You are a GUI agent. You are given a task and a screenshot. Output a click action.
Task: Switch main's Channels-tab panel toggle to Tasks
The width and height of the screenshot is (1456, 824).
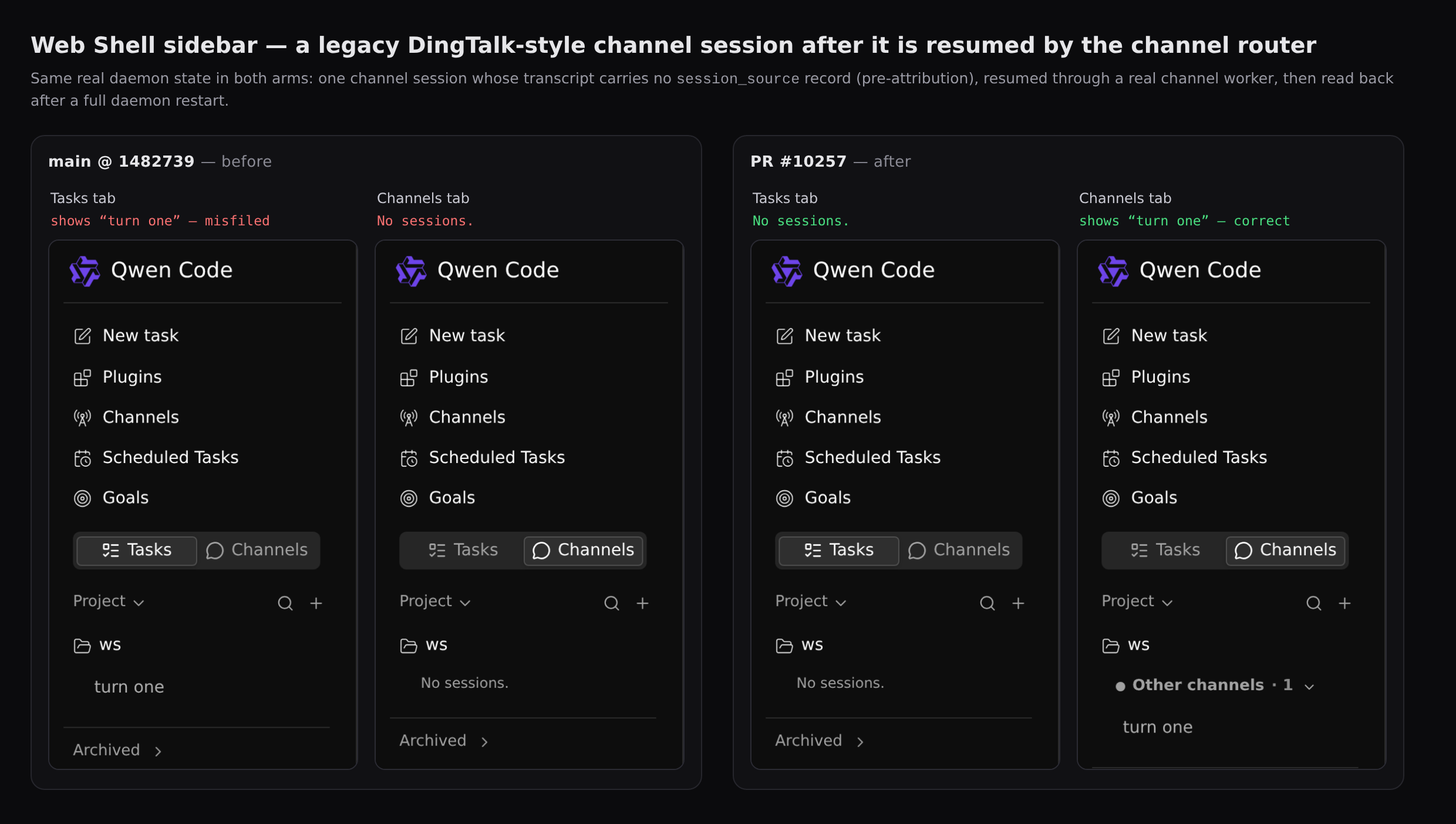pos(463,550)
